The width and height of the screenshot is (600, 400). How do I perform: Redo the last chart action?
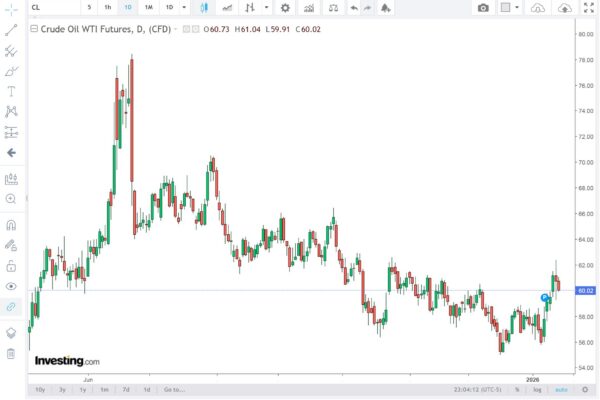coord(367,8)
